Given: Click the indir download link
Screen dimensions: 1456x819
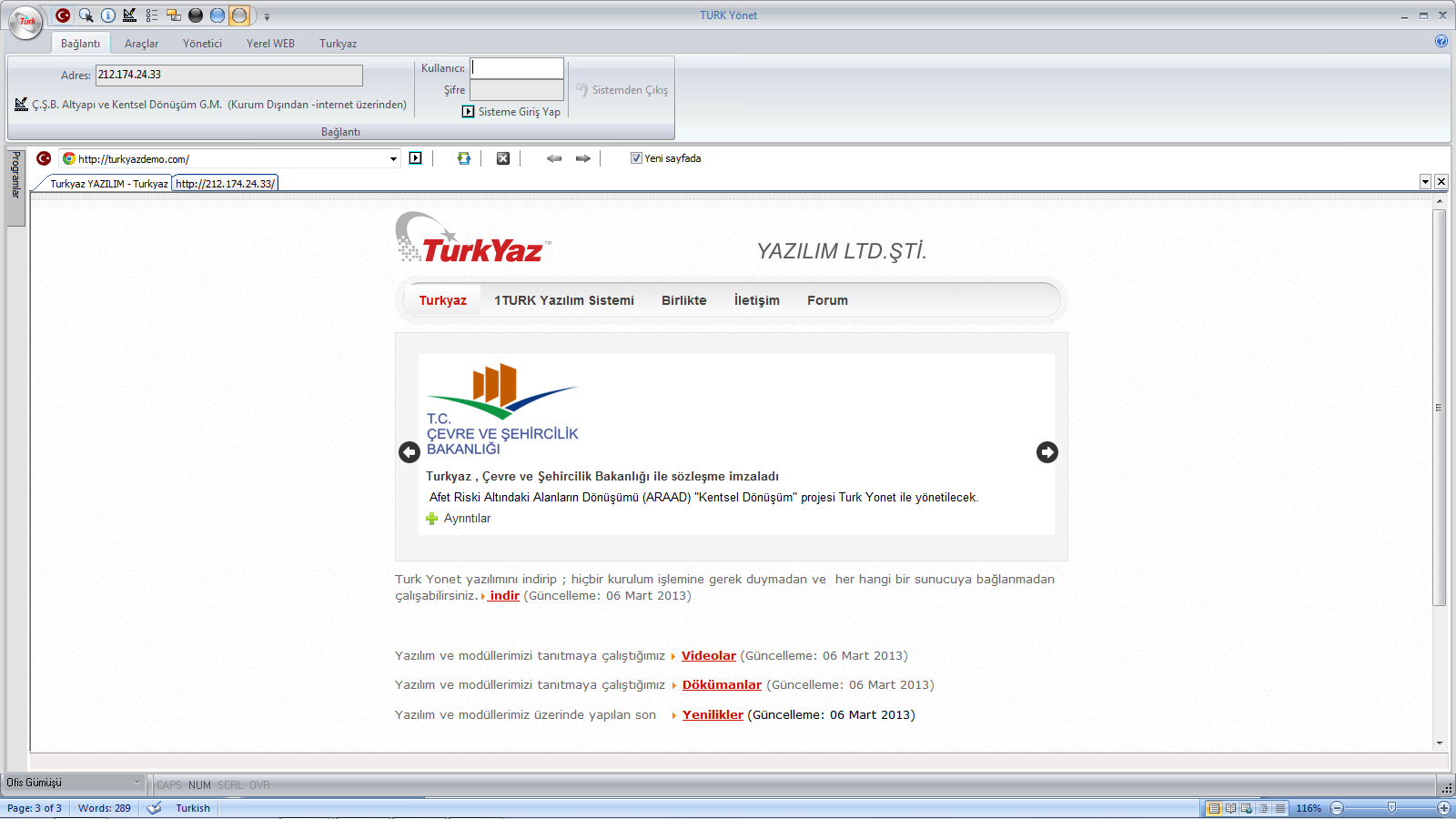Looking at the screenshot, I should point(503,596).
